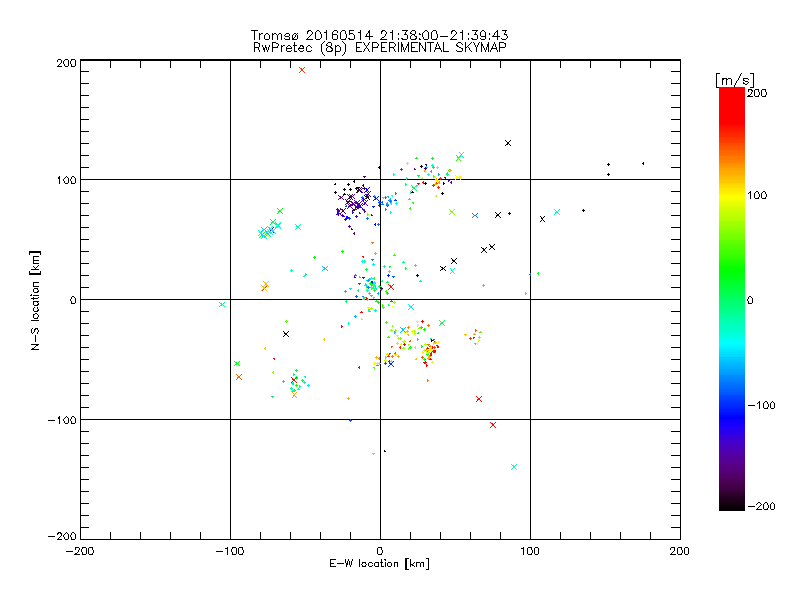Click the cyan cross marker at bottom right
This screenshot has height=600, width=800.
514,467
